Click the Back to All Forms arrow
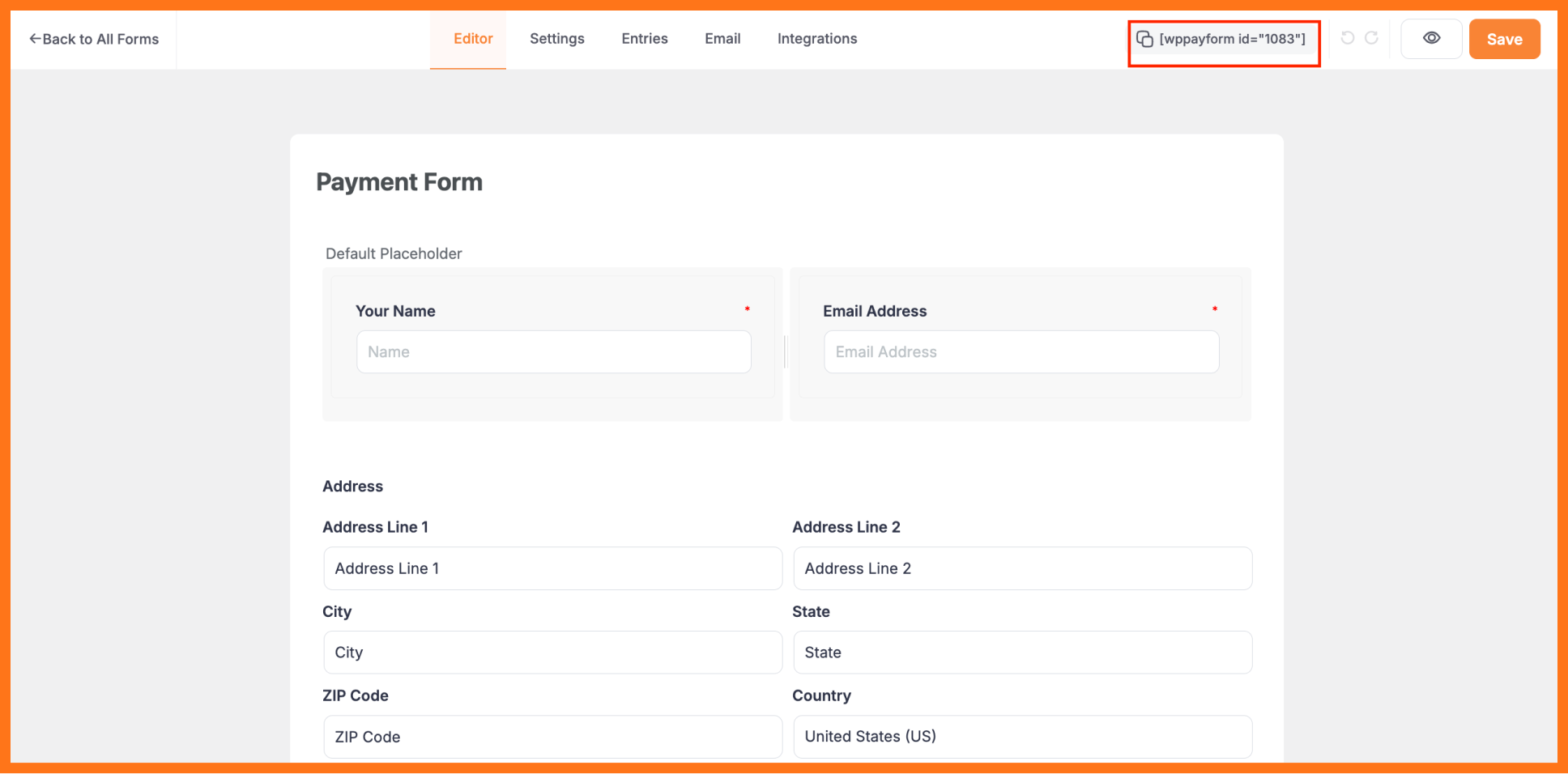This screenshot has height=774, width=1568. (35, 39)
